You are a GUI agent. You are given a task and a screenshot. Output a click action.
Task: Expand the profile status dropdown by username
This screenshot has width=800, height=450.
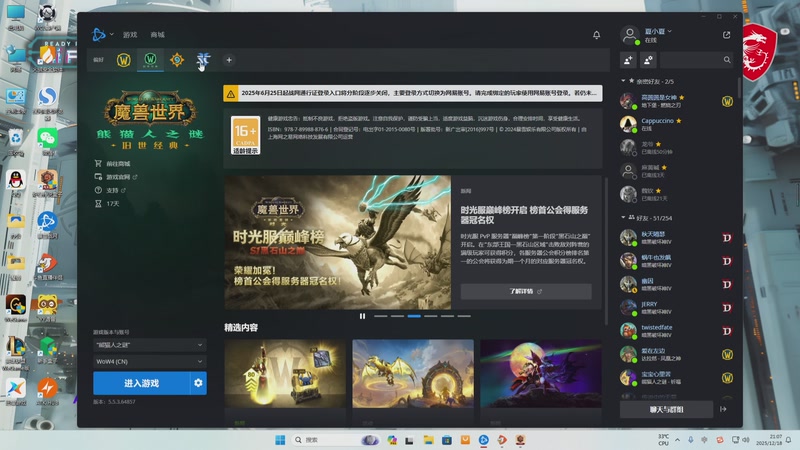[x=669, y=32]
